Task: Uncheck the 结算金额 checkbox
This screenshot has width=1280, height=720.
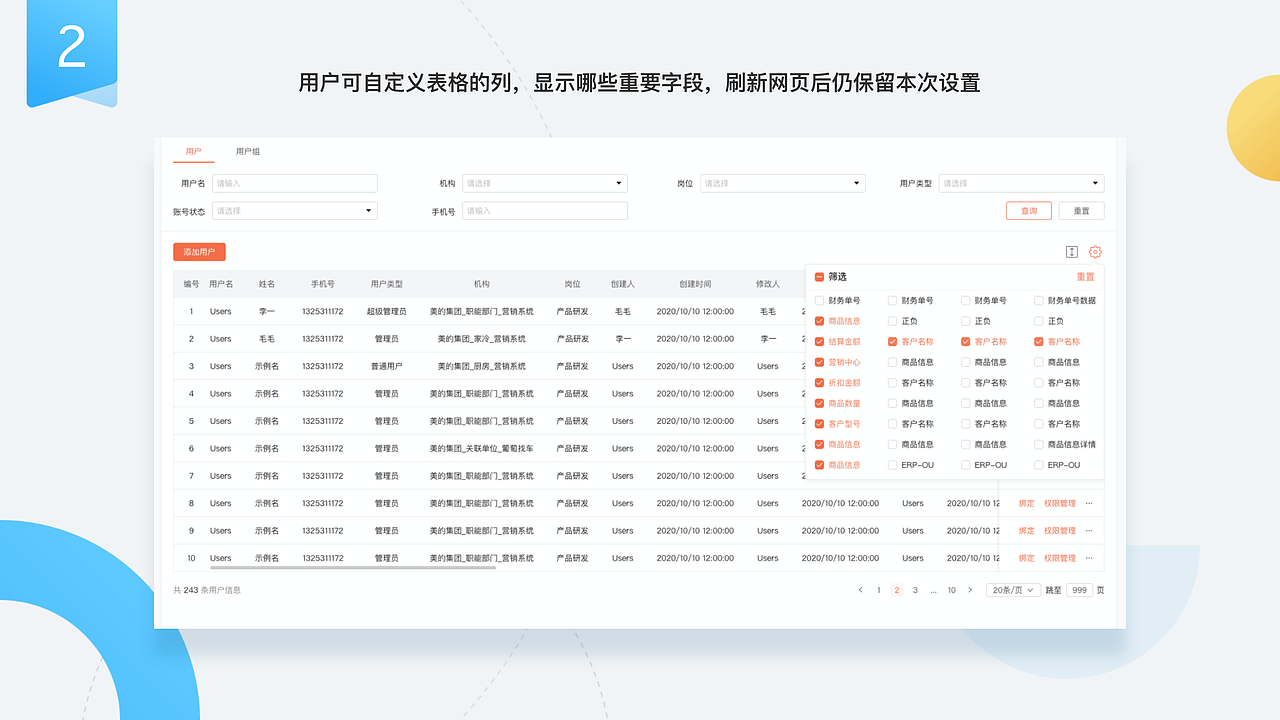Action: (820, 341)
